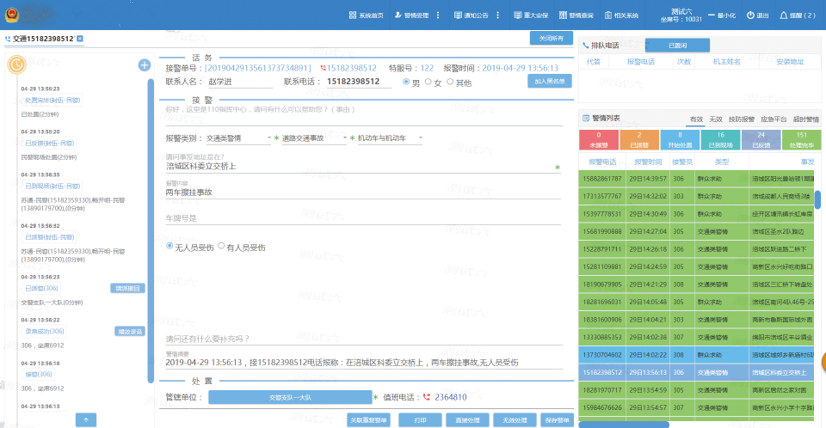Viewport: 826px width, 428px height.
Task: Close the 交通15182398512 tab
Action: point(80,39)
